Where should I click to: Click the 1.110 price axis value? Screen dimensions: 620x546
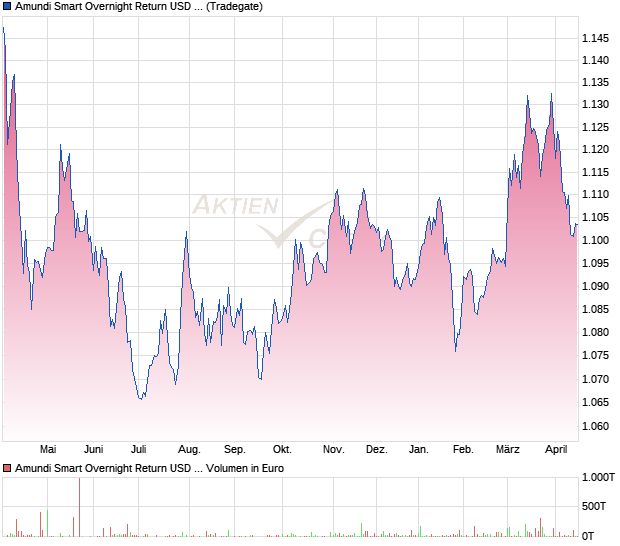[595, 195]
